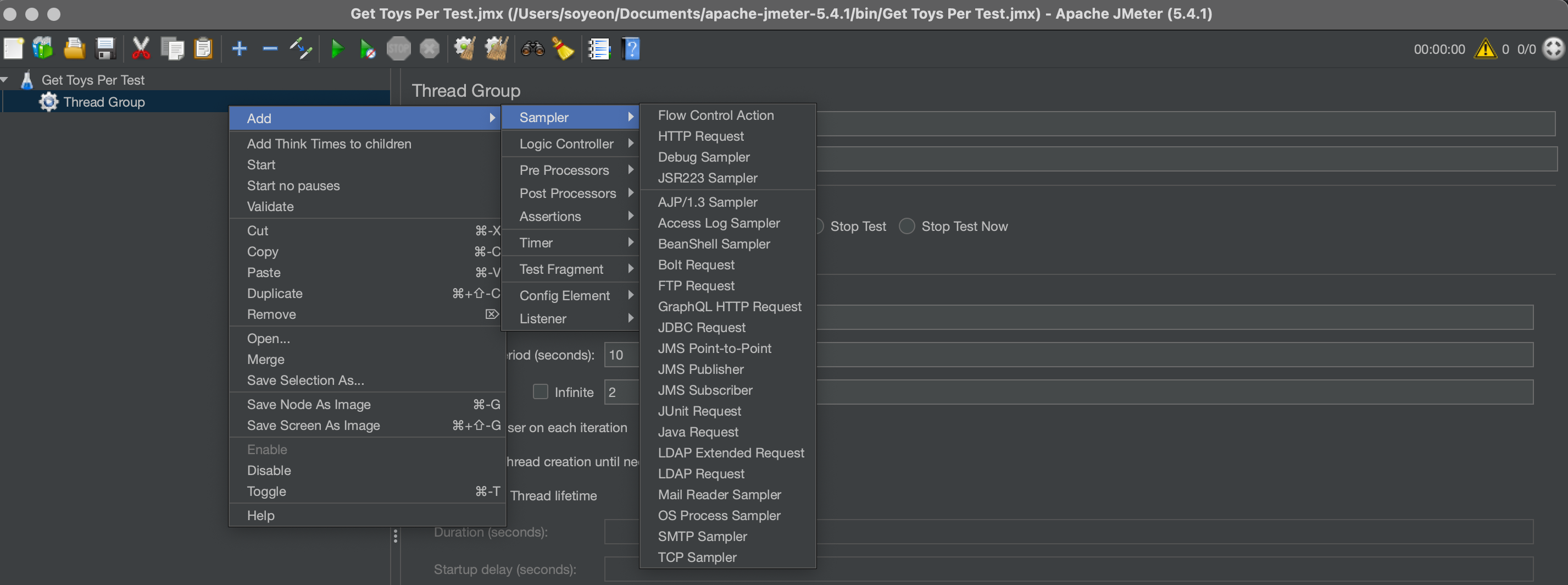Expand the Timer submenu
The height and width of the screenshot is (585, 1568).
[570, 242]
